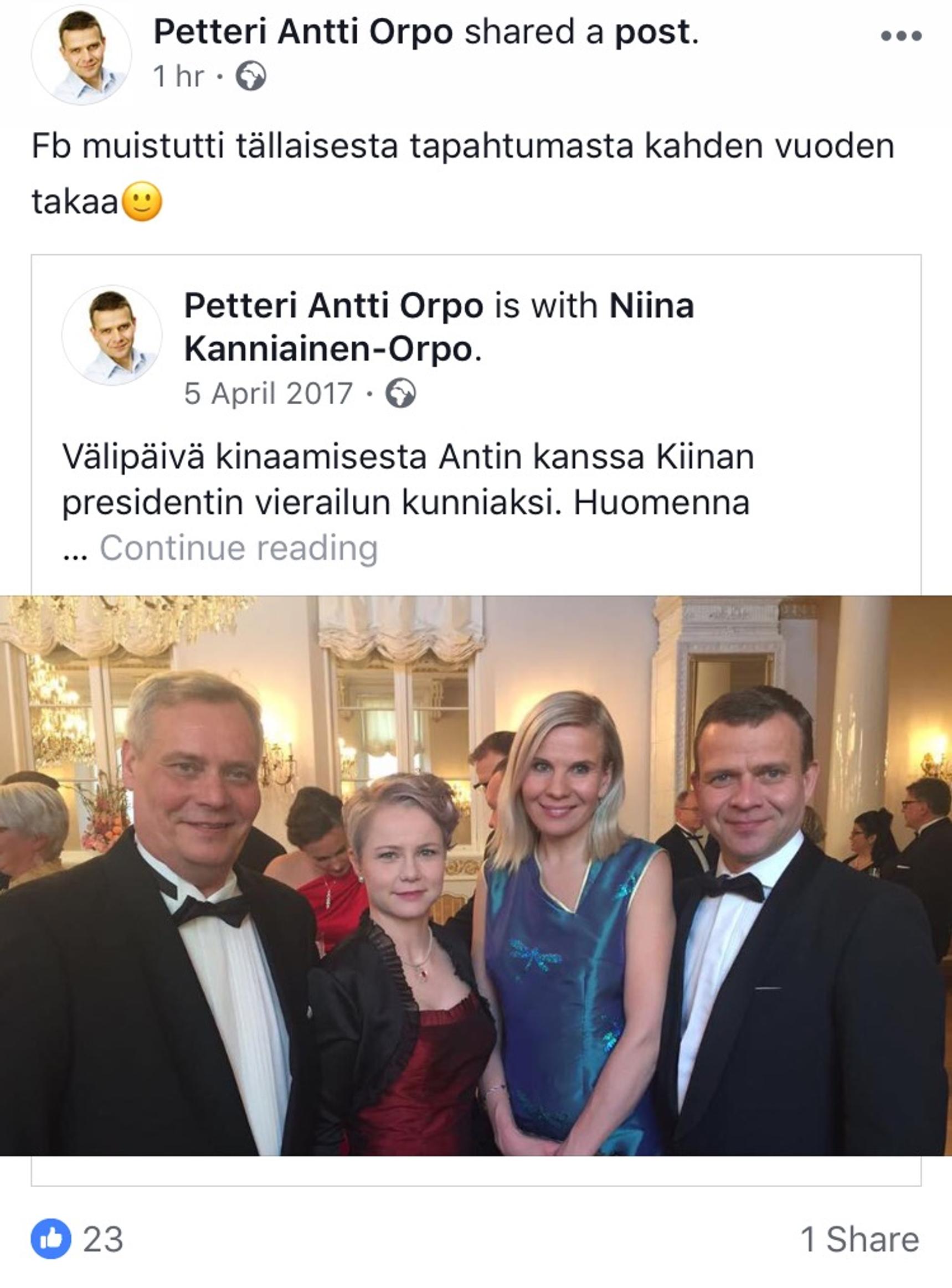Open Petteri Antti Orpo's profile from header

303,32
